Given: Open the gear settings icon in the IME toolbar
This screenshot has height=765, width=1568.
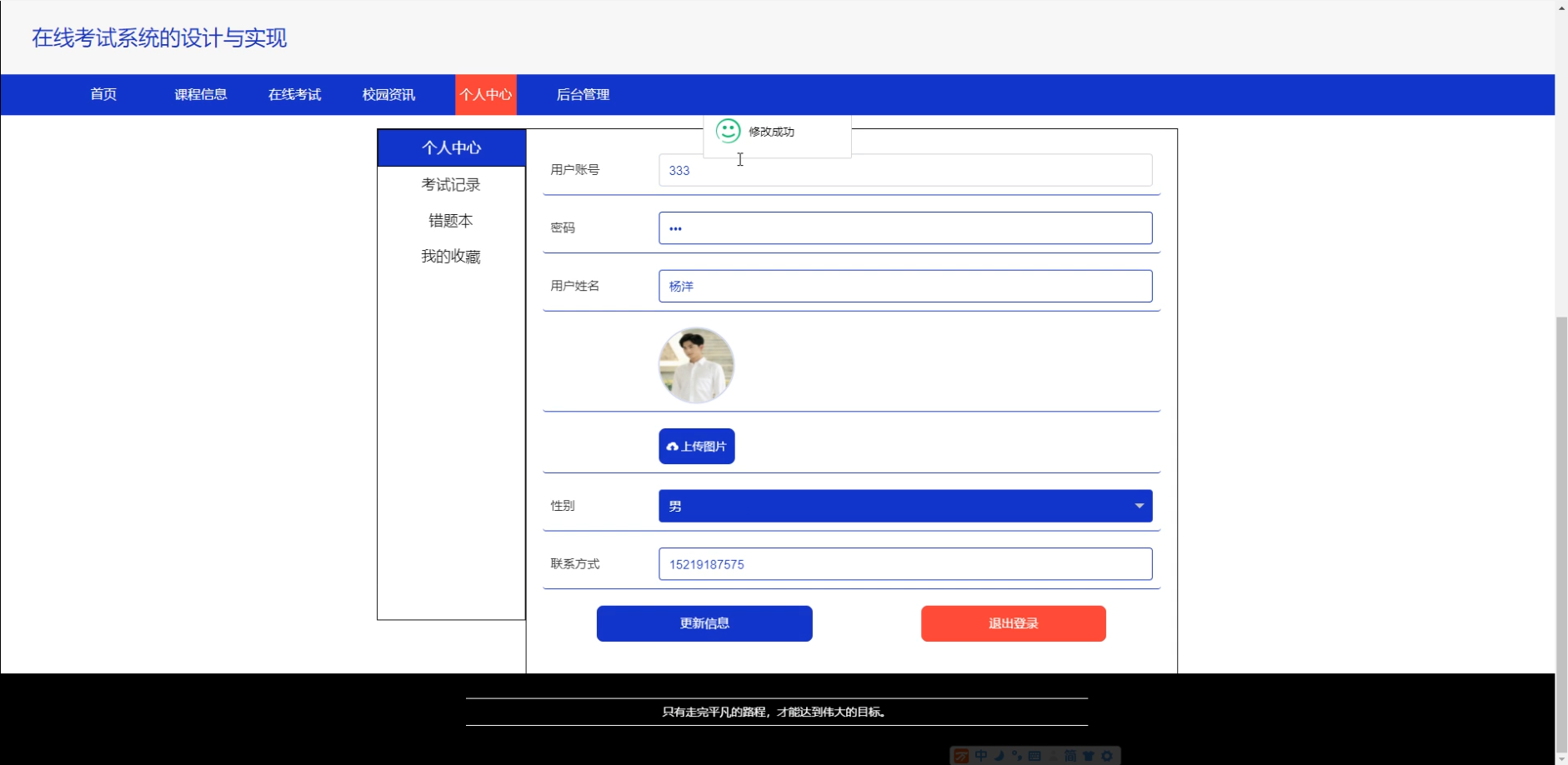Looking at the screenshot, I should (1107, 755).
